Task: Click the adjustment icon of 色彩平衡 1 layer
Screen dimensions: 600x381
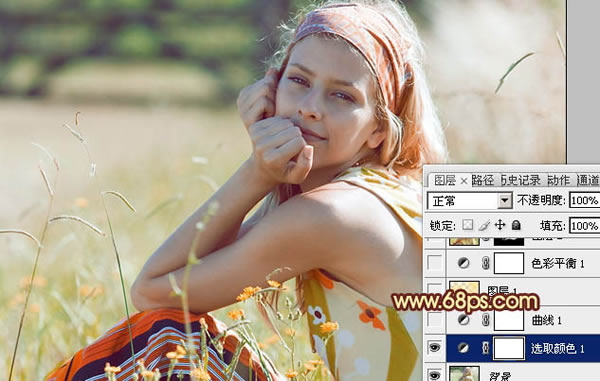Action: (463, 263)
